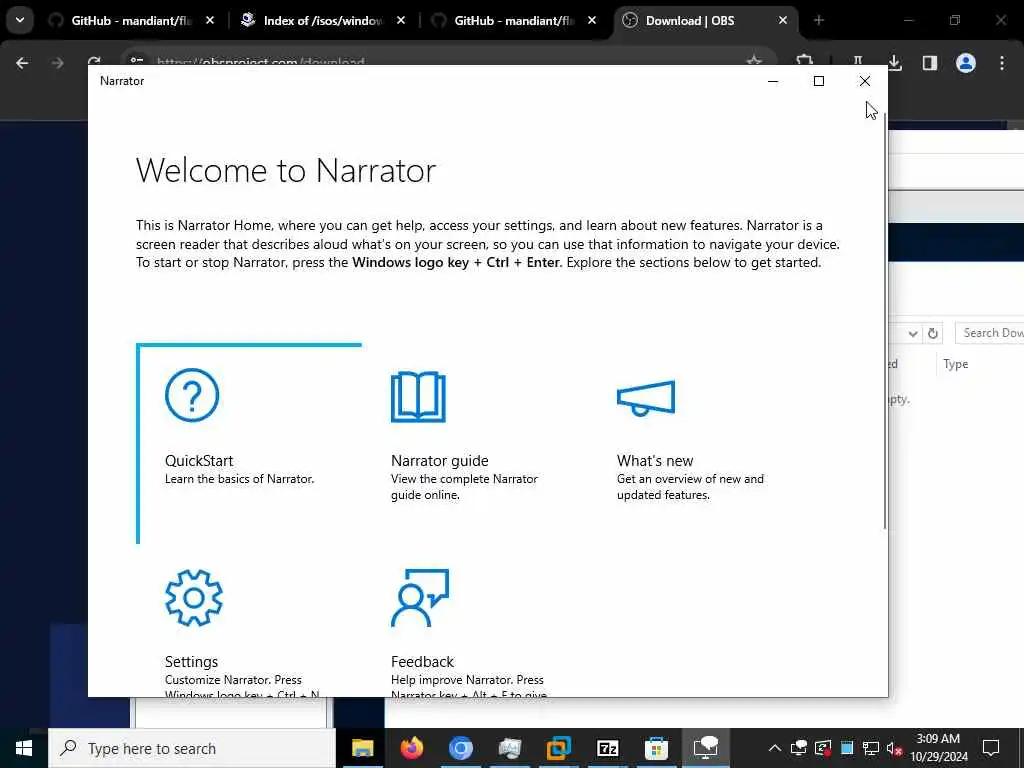Open the notification center icon

pyautogui.click(x=991, y=748)
